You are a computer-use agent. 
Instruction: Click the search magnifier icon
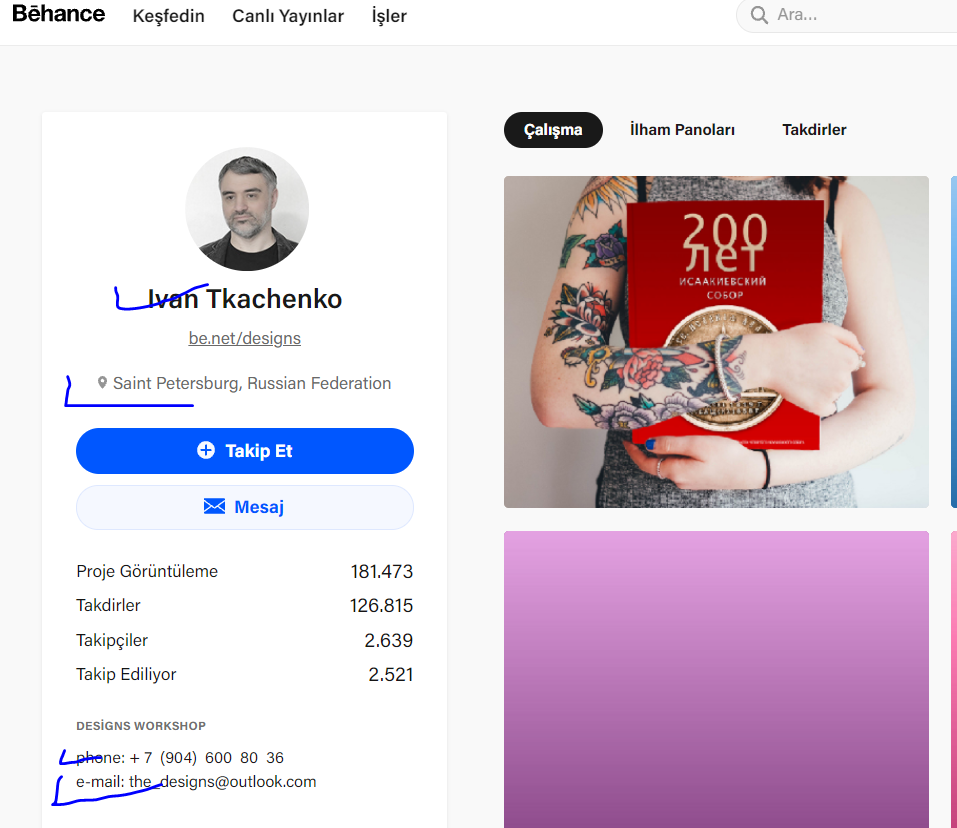pos(759,15)
